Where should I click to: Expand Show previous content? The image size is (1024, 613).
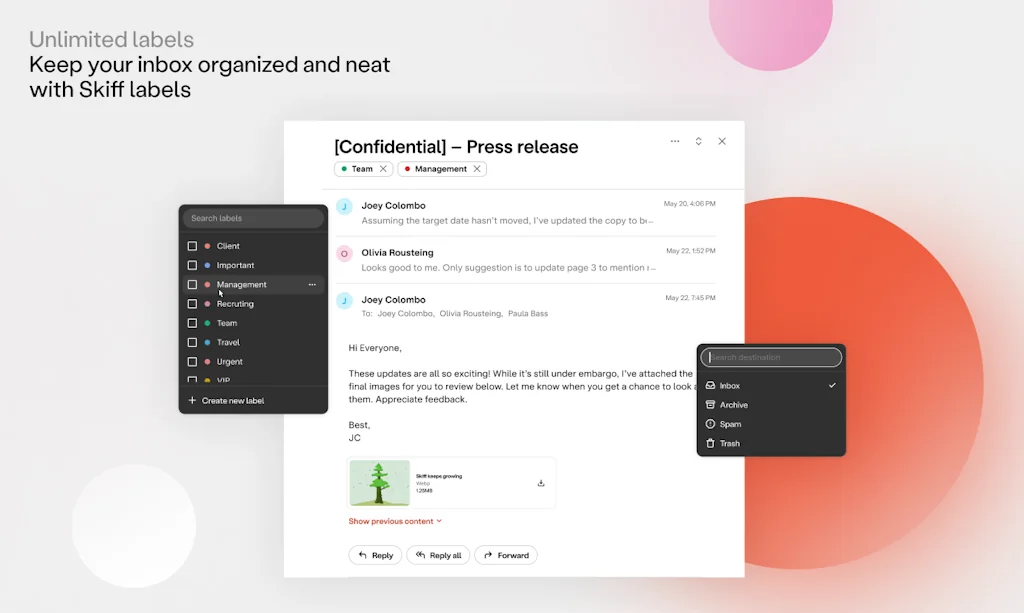click(x=394, y=521)
